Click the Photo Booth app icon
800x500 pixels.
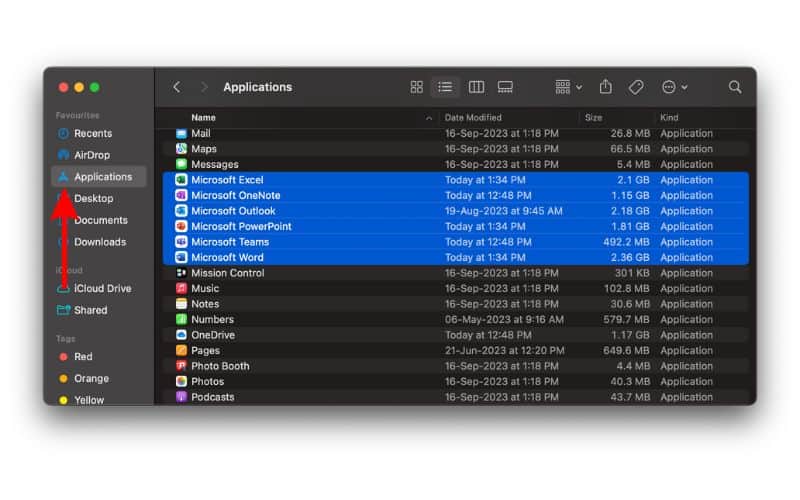[x=181, y=366]
